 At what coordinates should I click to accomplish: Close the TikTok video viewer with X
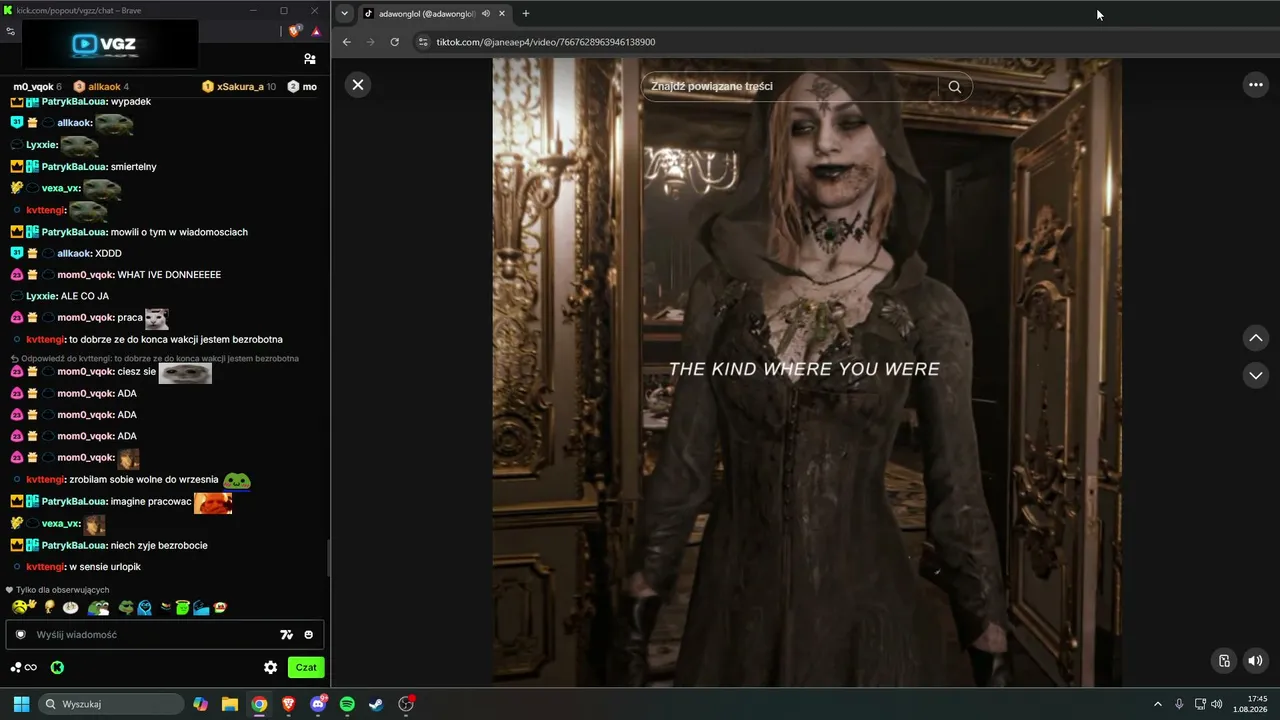pos(358,85)
